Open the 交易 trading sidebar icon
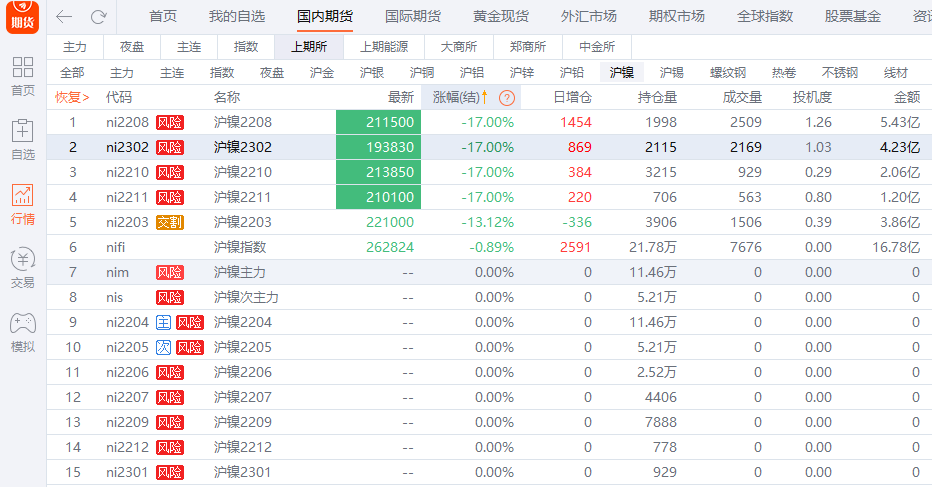The width and height of the screenshot is (932, 487). click(22, 269)
